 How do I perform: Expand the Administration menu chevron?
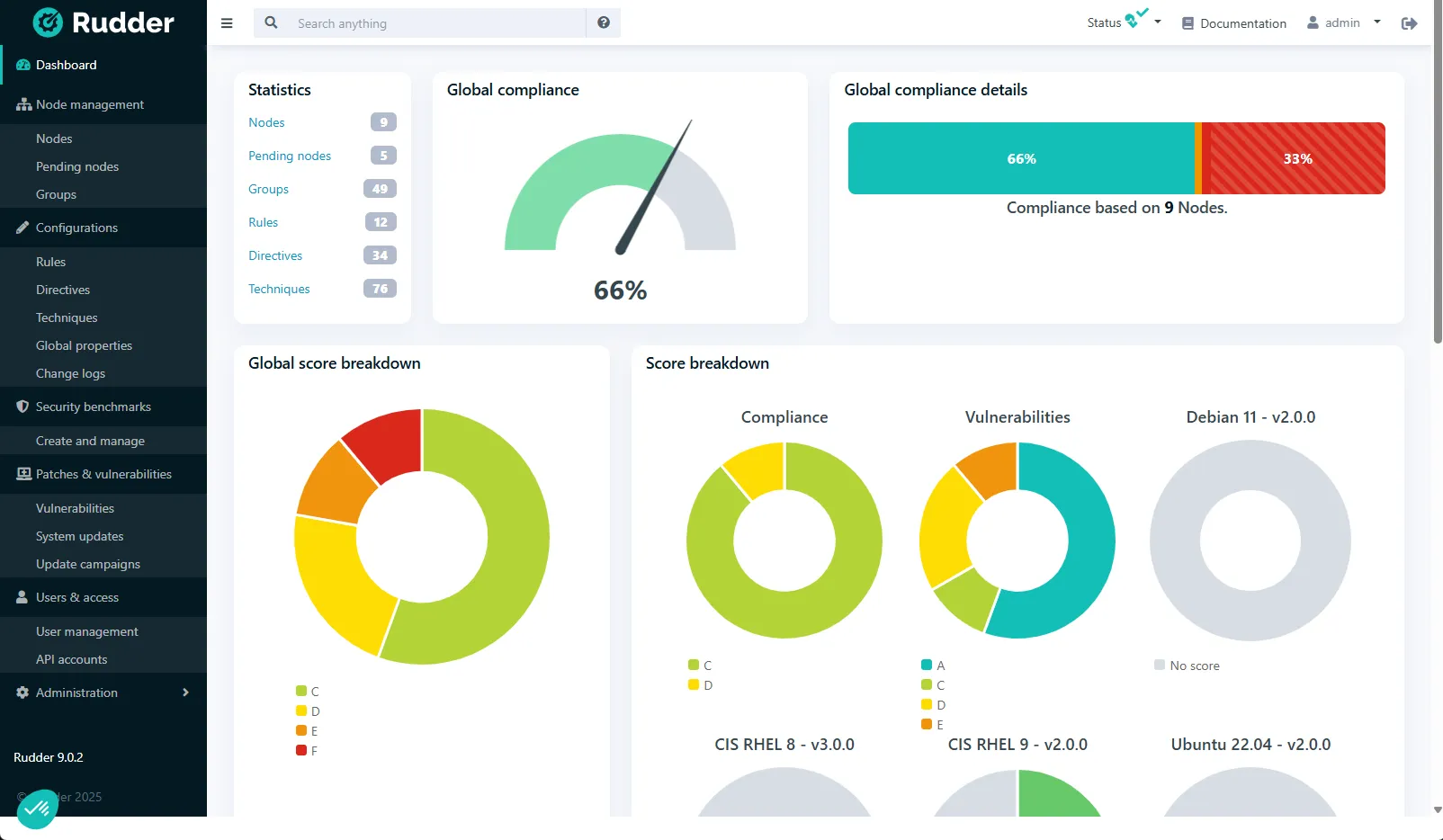pyautogui.click(x=185, y=693)
